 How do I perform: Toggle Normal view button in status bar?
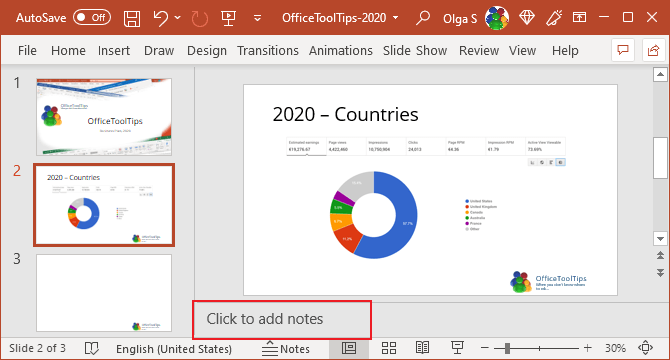tap(349, 348)
